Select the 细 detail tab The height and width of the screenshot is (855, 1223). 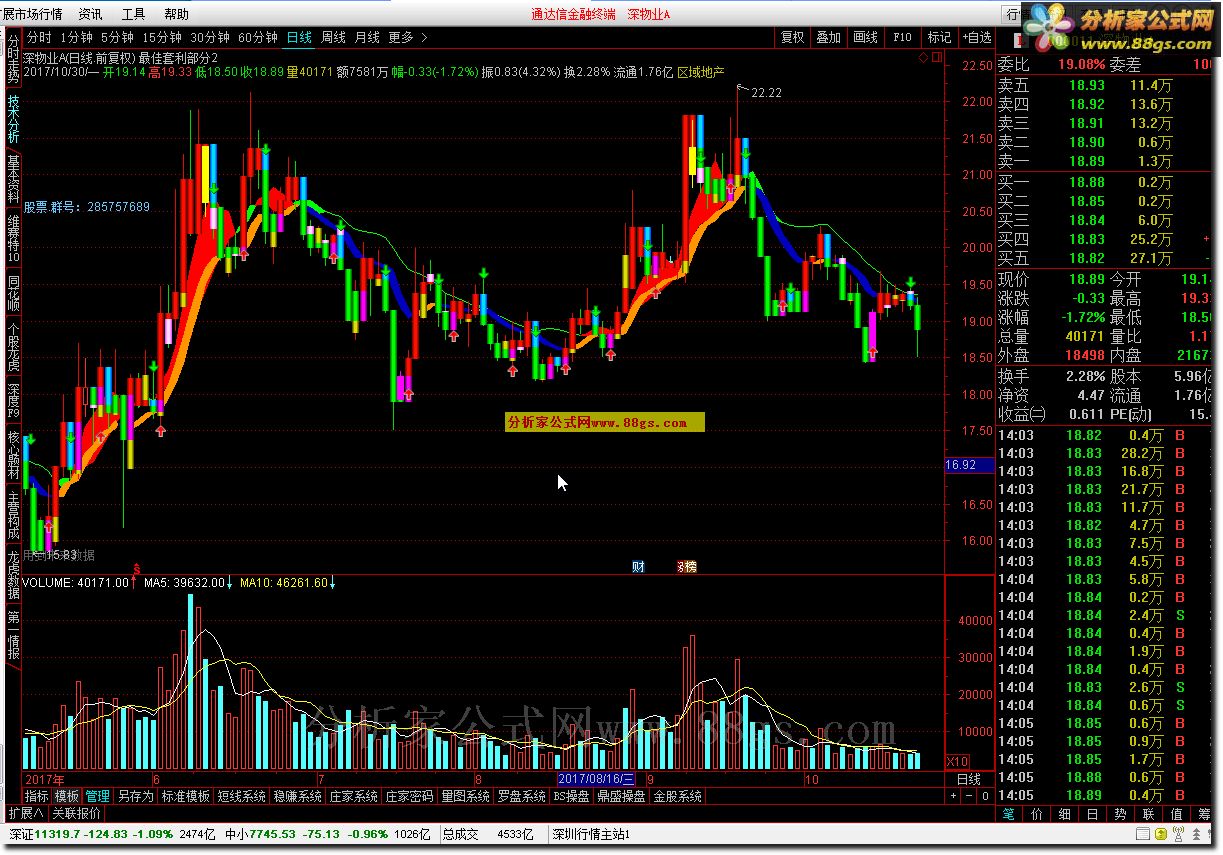(1065, 814)
